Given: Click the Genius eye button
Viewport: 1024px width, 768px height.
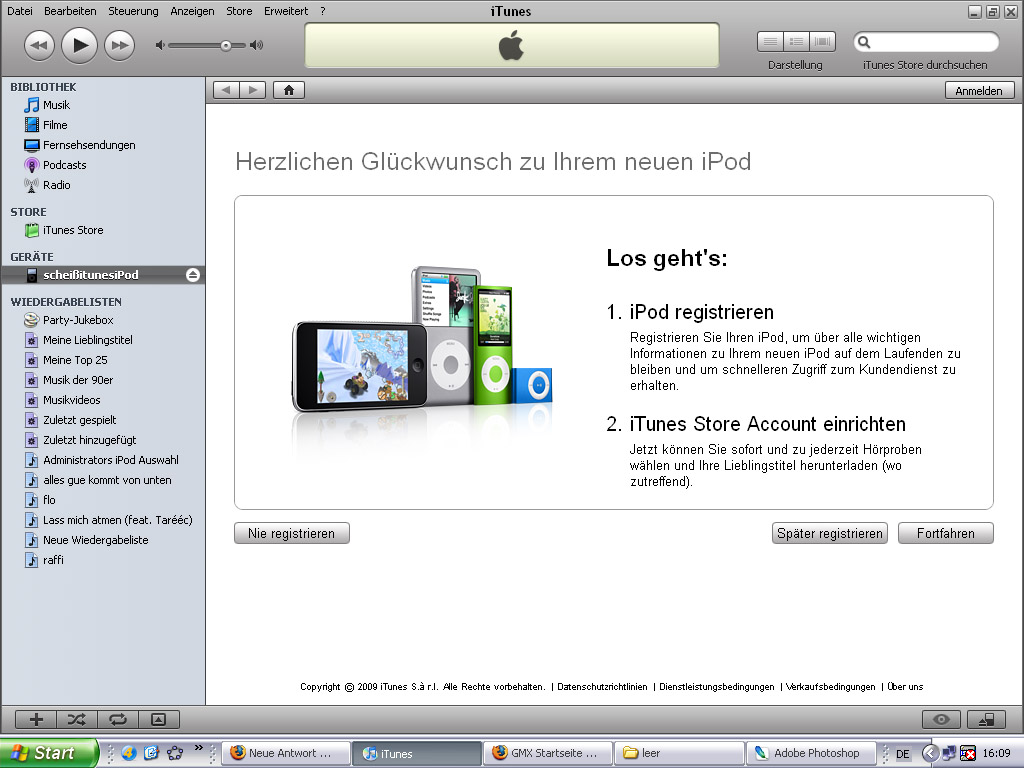Looking at the screenshot, I should [x=941, y=720].
